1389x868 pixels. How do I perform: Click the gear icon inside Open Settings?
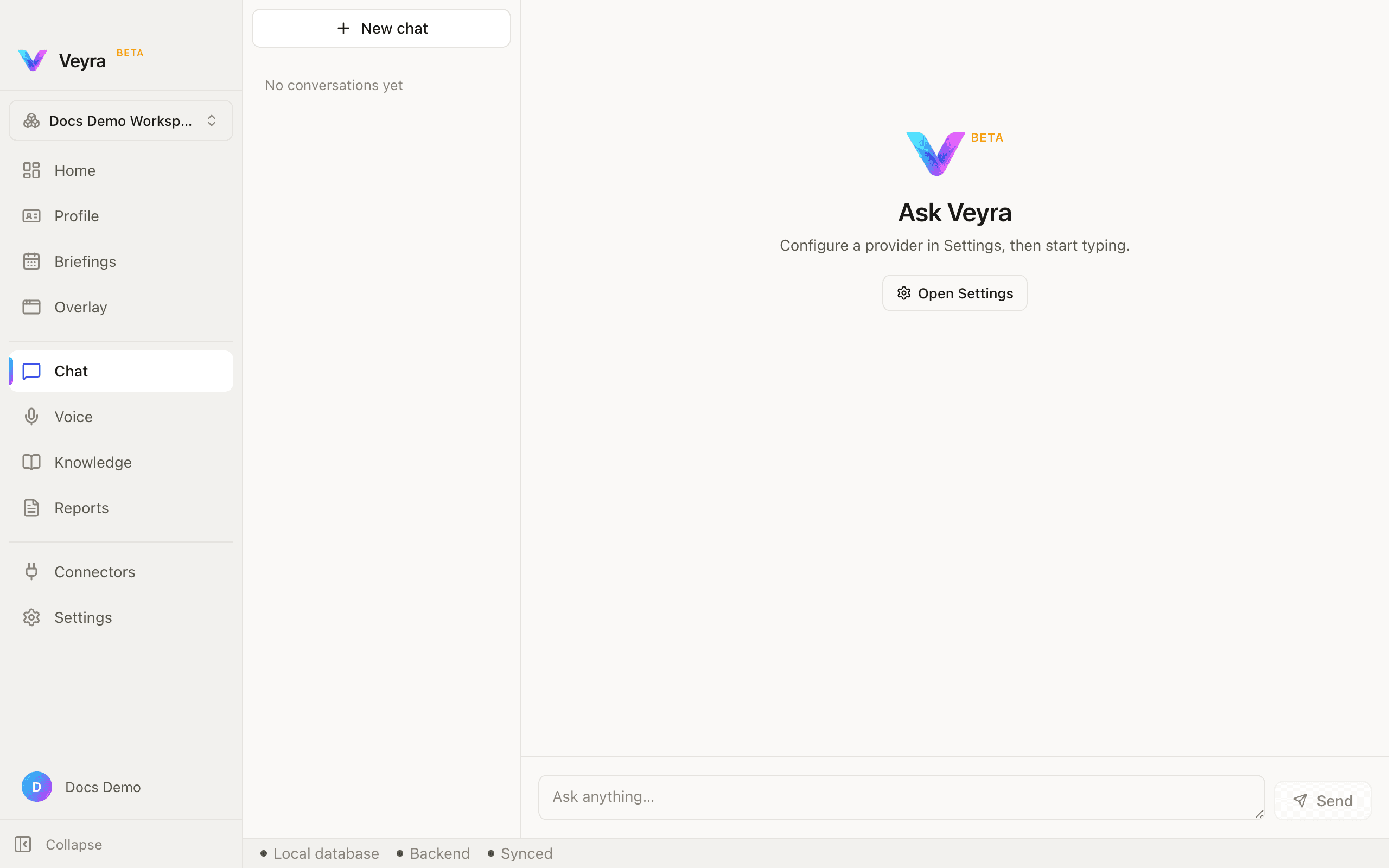[x=904, y=293]
